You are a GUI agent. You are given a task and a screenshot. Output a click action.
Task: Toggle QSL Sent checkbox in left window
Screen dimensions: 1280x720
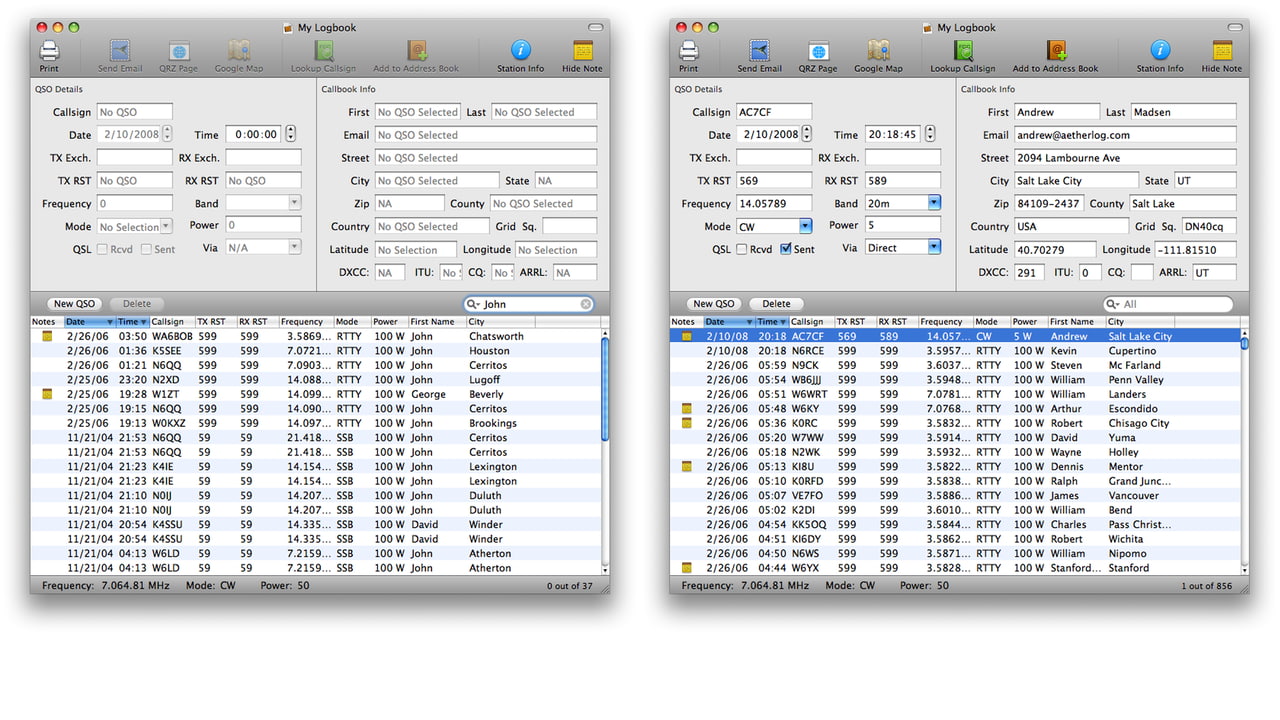pos(146,249)
